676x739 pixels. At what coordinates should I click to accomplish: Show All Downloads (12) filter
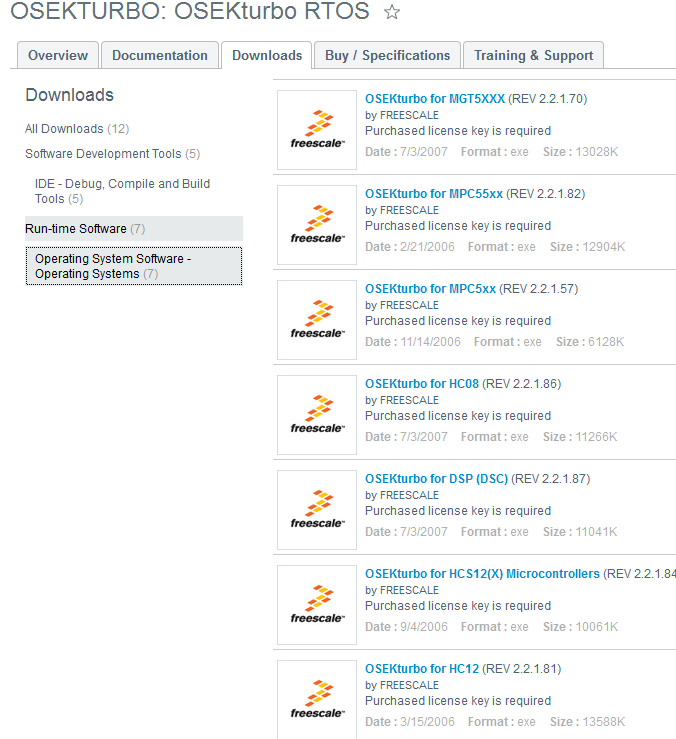point(77,129)
